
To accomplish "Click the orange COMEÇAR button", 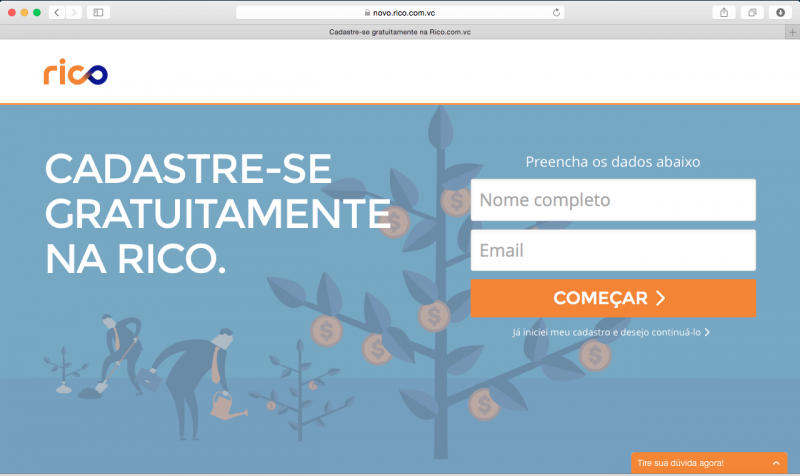I will (x=613, y=298).
